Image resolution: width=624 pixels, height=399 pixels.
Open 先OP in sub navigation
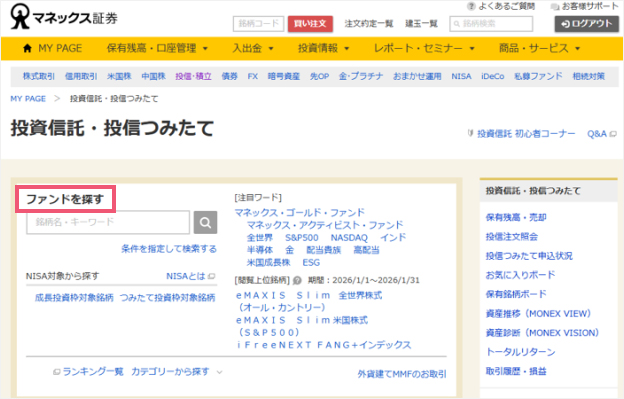click(320, 76)
